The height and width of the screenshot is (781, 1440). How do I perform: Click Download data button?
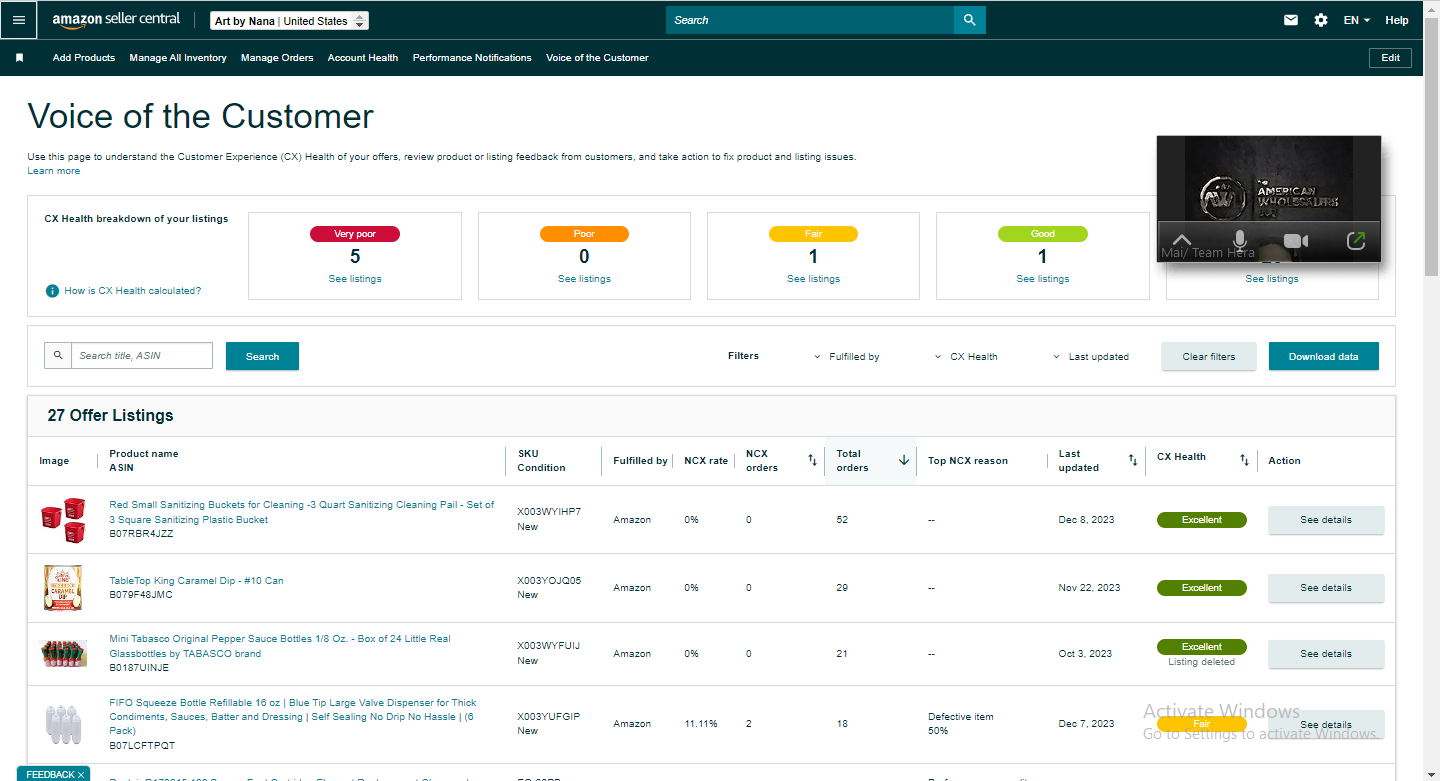(1323, 356)
